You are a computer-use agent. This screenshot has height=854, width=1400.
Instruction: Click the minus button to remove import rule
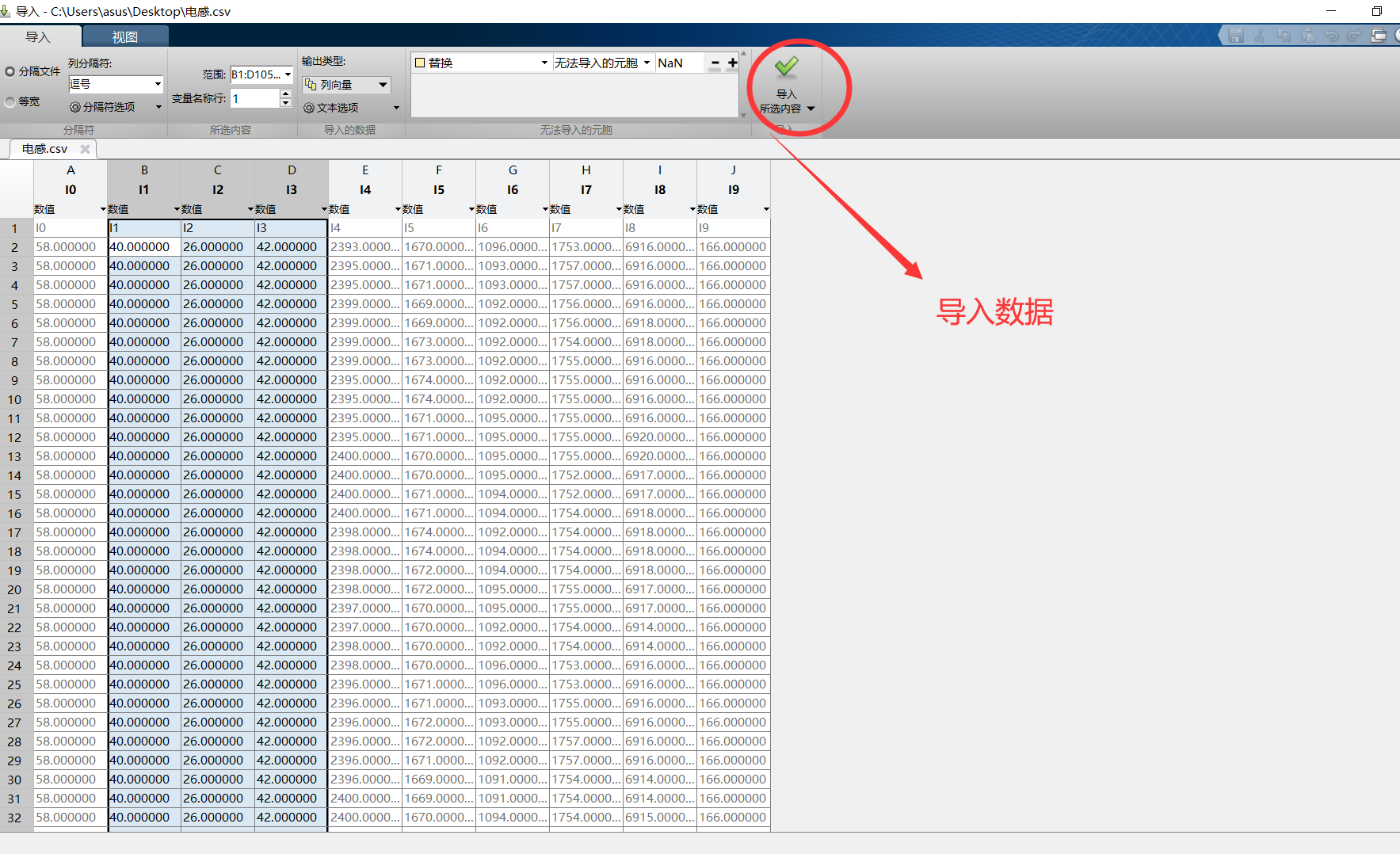coord(715,63)
